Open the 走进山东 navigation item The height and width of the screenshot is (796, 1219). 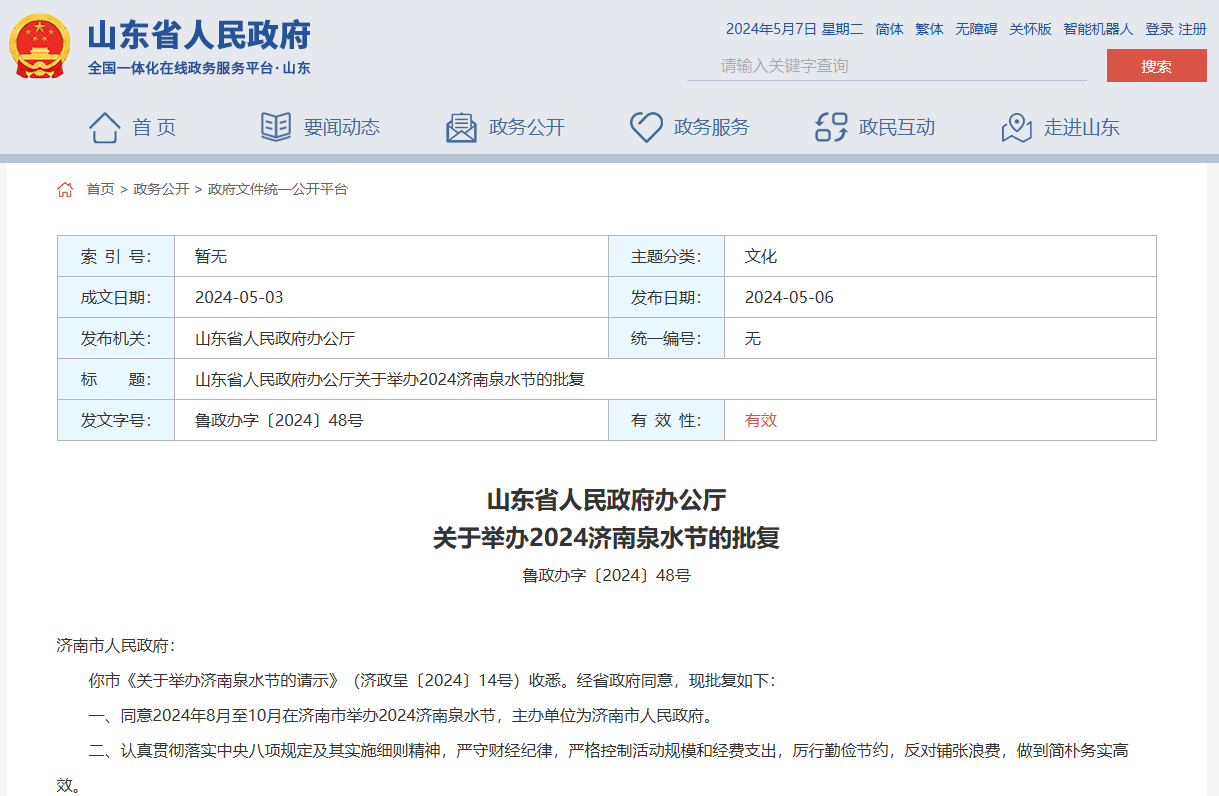click(1082, 128)
